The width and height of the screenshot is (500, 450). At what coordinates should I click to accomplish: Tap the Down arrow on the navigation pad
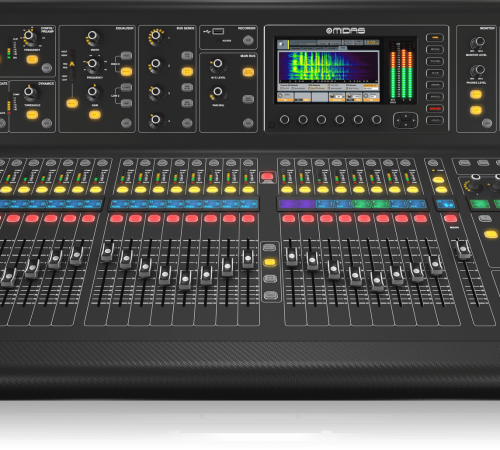405,124
